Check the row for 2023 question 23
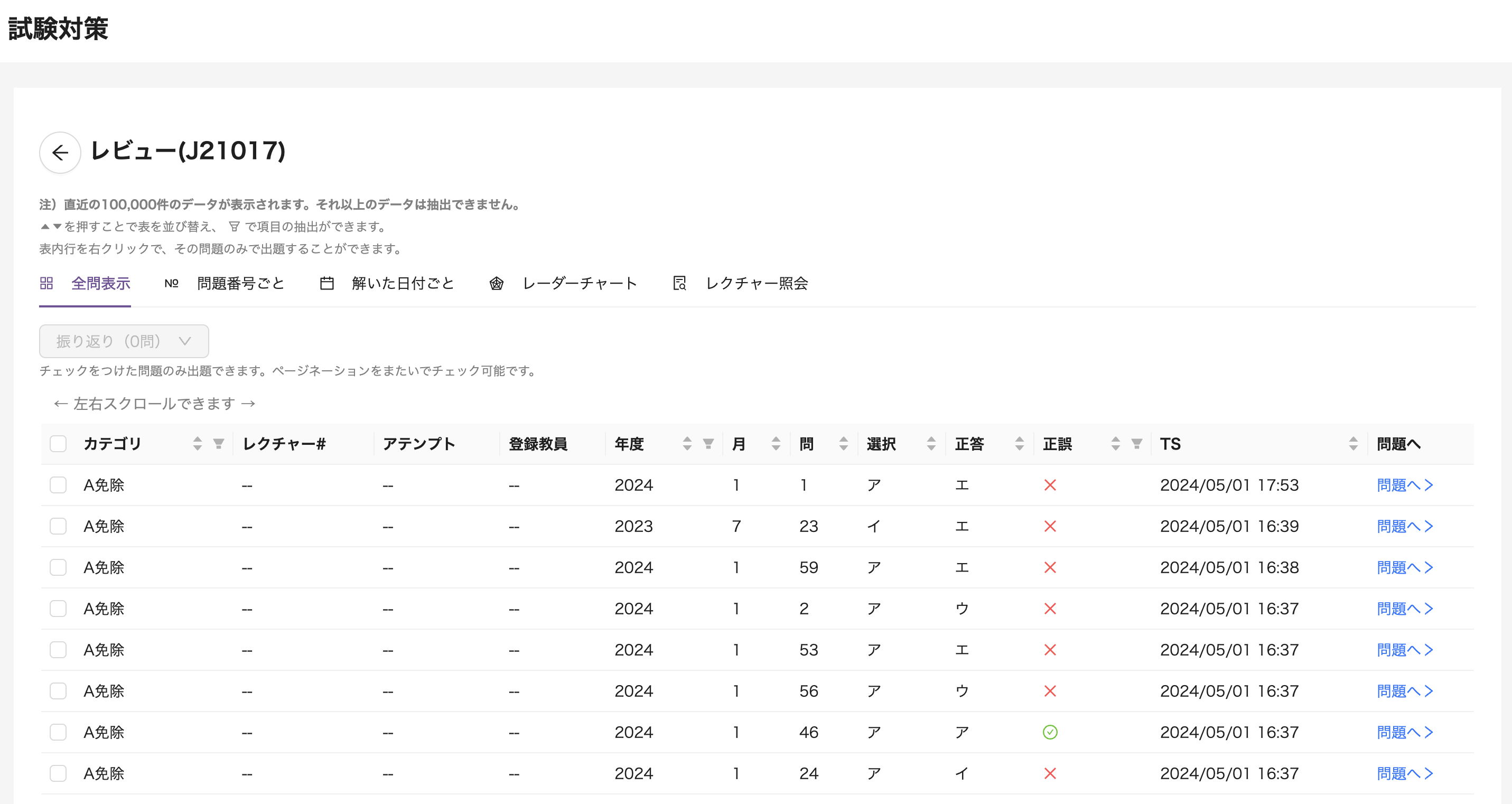1512x804 pixels. 58,527
